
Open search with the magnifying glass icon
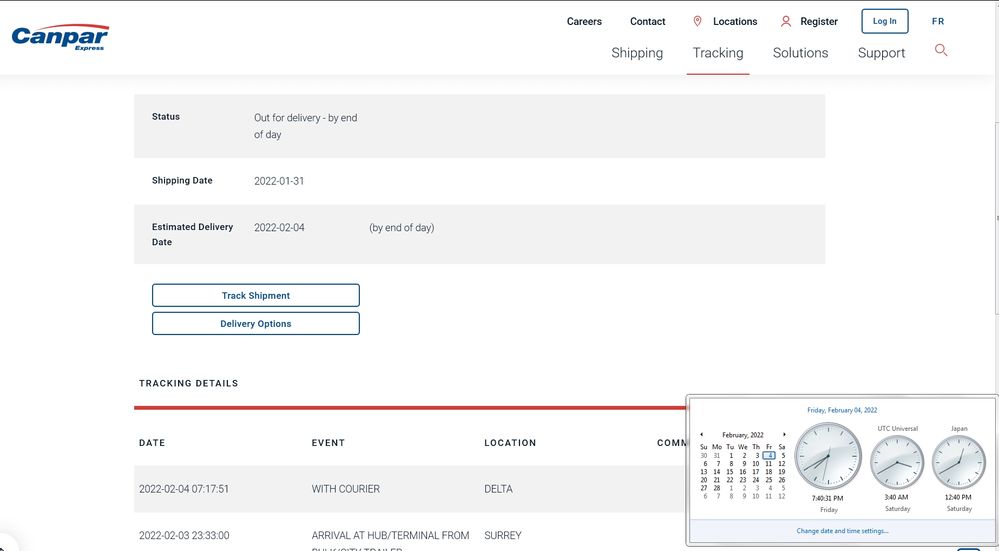pos(940,50)
